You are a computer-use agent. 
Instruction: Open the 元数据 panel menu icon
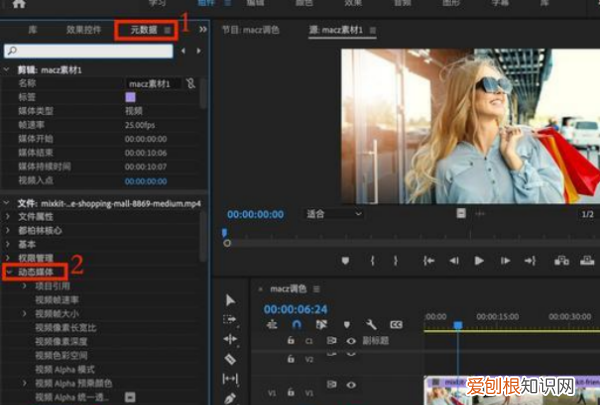[x=167, y=30]
